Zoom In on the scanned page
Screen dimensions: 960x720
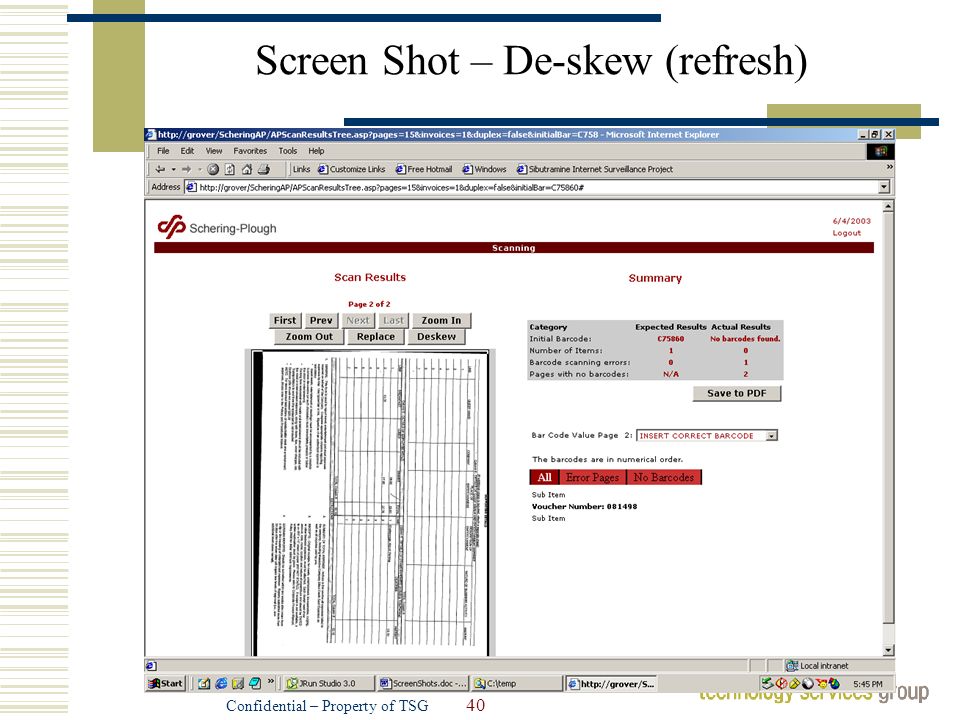coord(441,321)
